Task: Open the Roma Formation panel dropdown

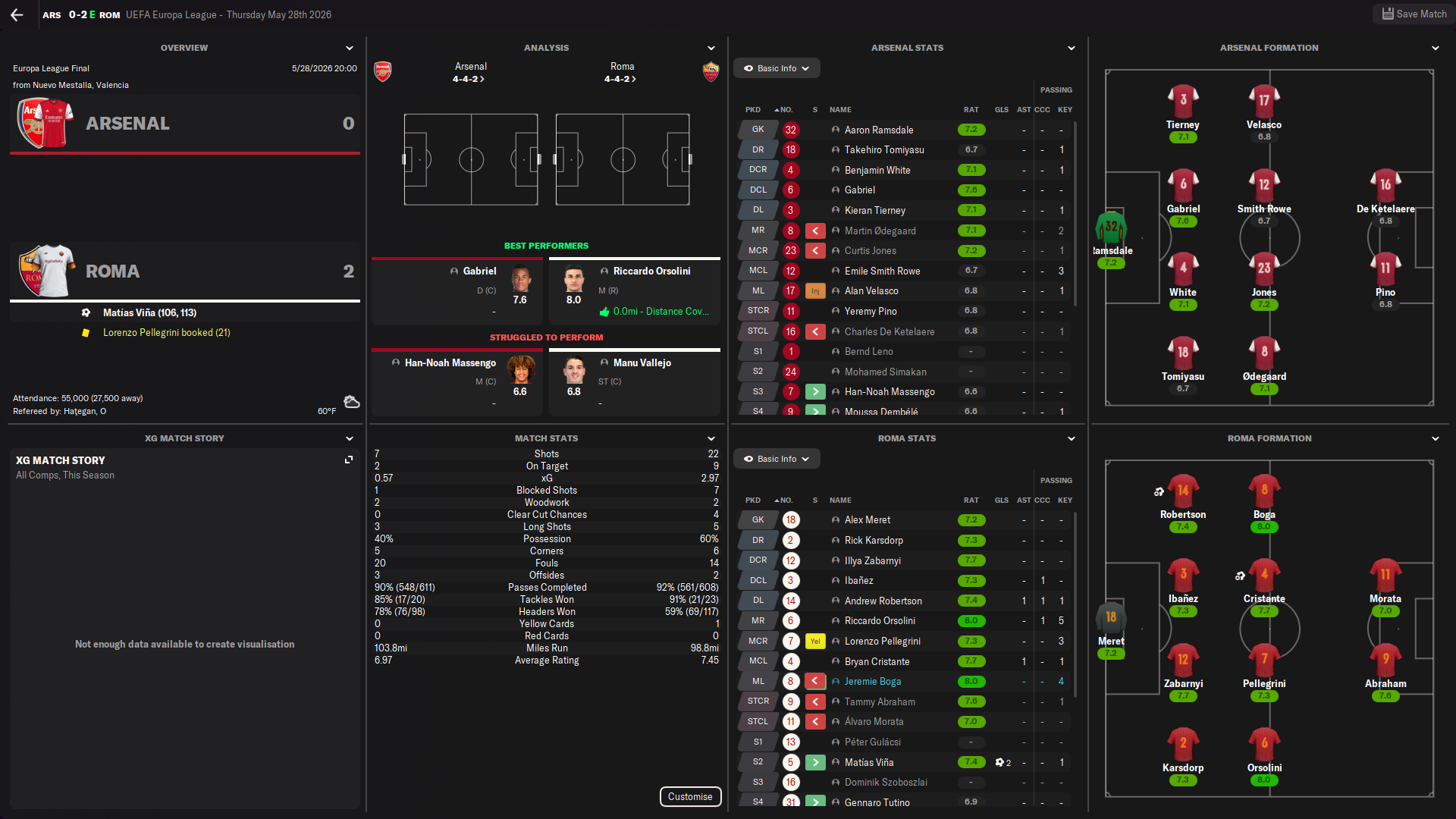Action: tap(1436, 438)
